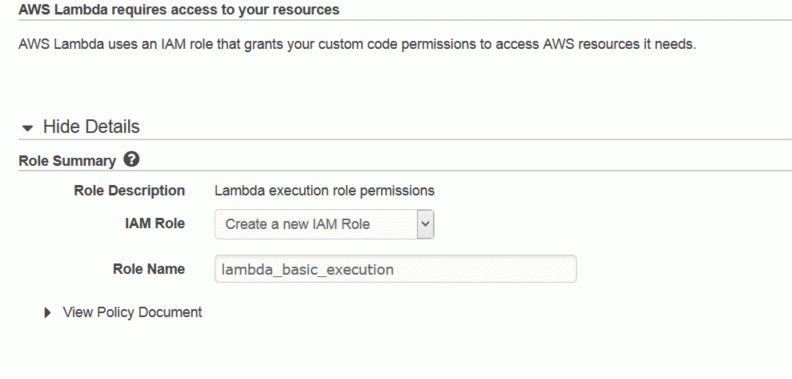Click the View Policy Document link
This screenshot has height=379, width=792.
pyautogui.click(x=132, y=312)
